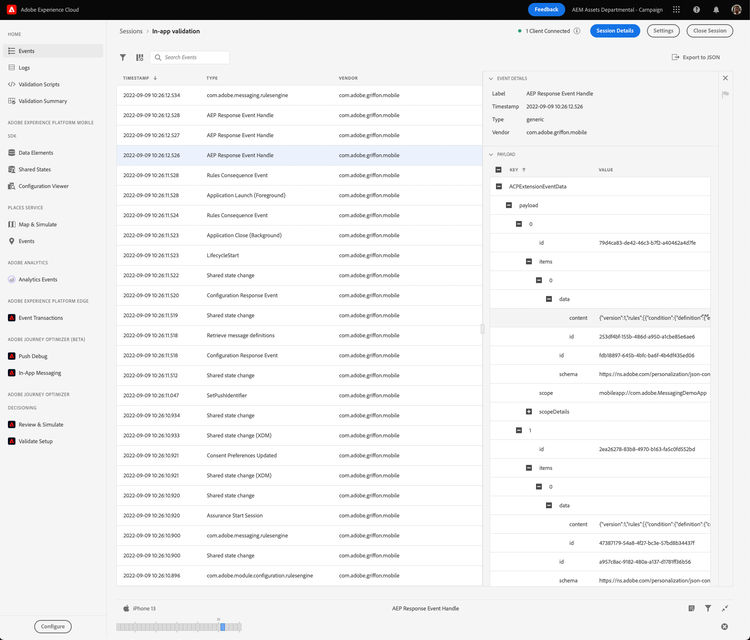Collapse the timeline using the arrows icon
The width and height of the screenshot is (750, 640).
(725, 608)
